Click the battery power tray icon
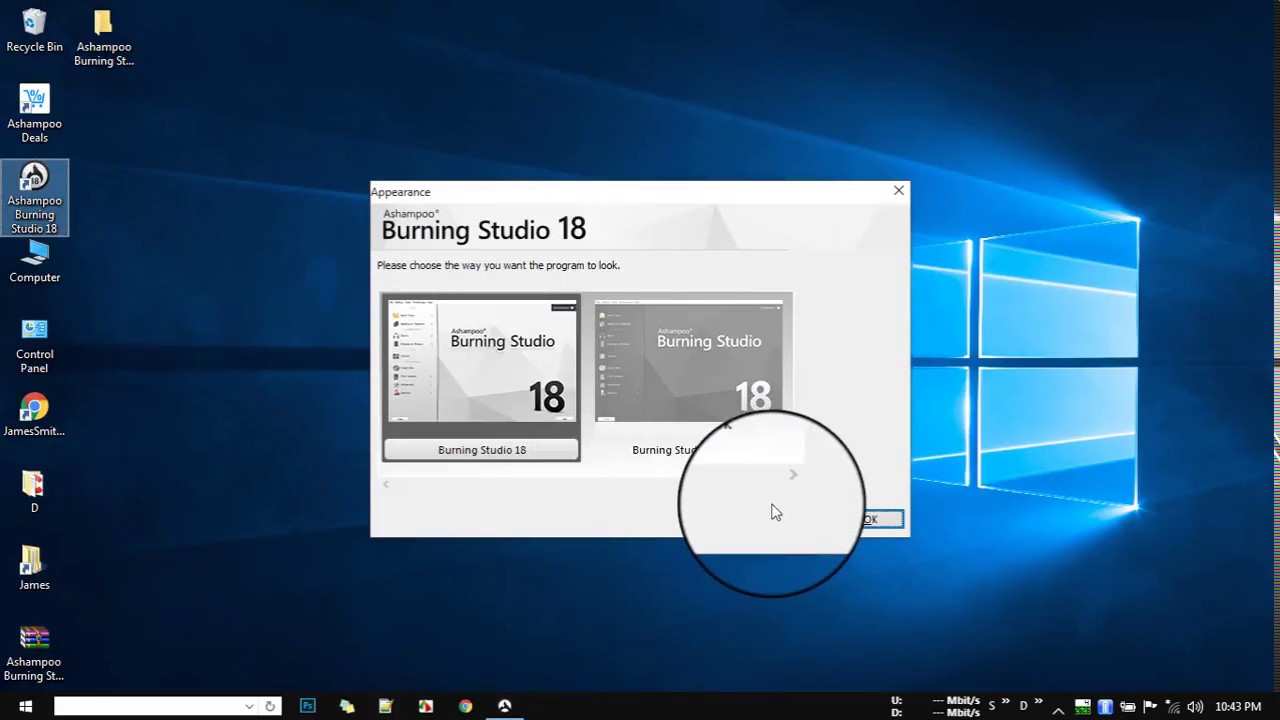The image size is (1280, 720). [1128, 707]
